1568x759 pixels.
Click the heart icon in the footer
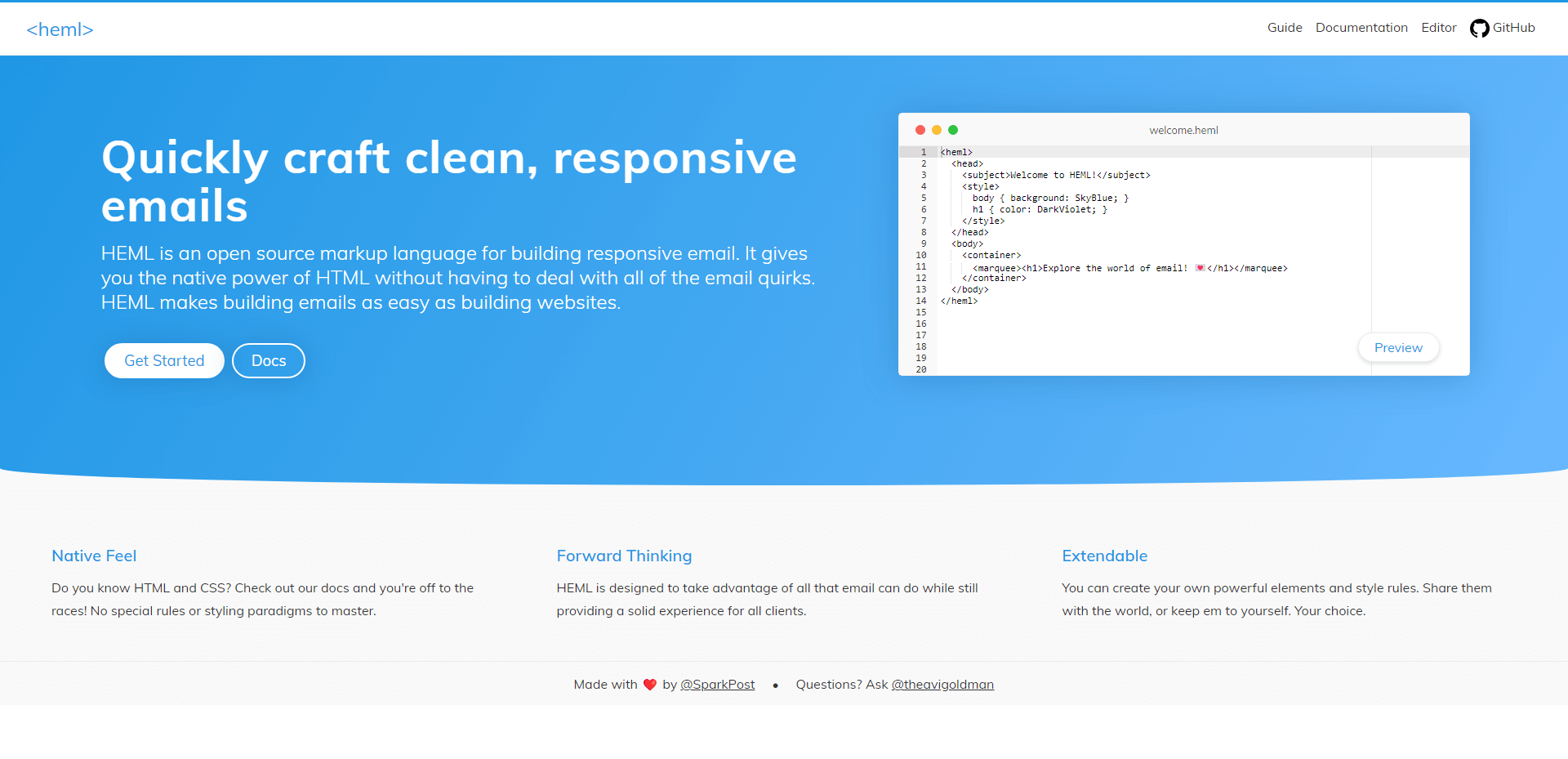[649, 685]
